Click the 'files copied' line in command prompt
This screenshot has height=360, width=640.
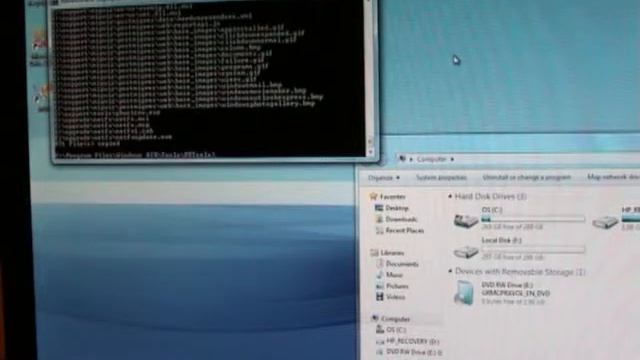pyautogui.click(x=87, y=144)
